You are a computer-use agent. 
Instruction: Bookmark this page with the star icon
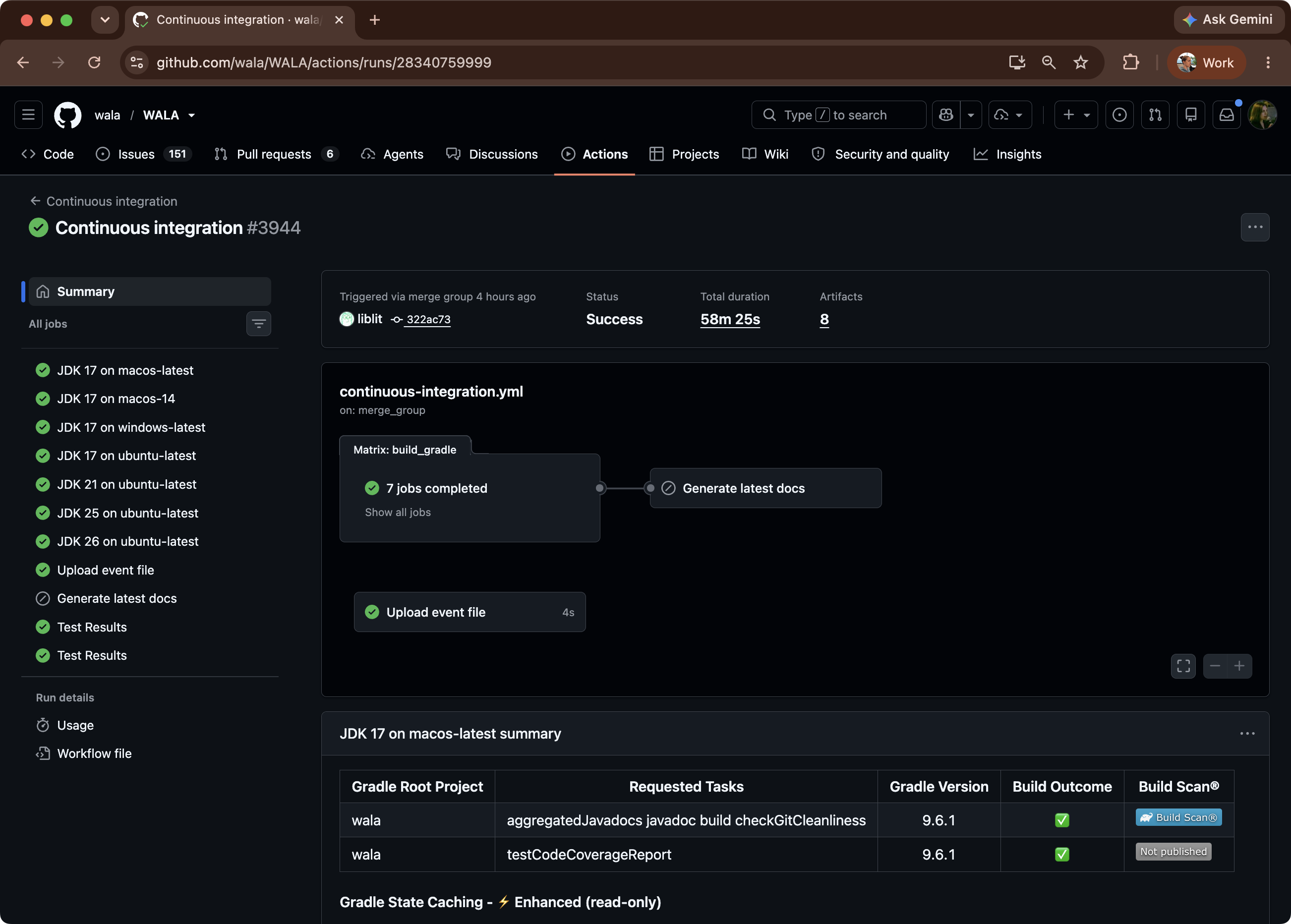[x=1080, y=62]
